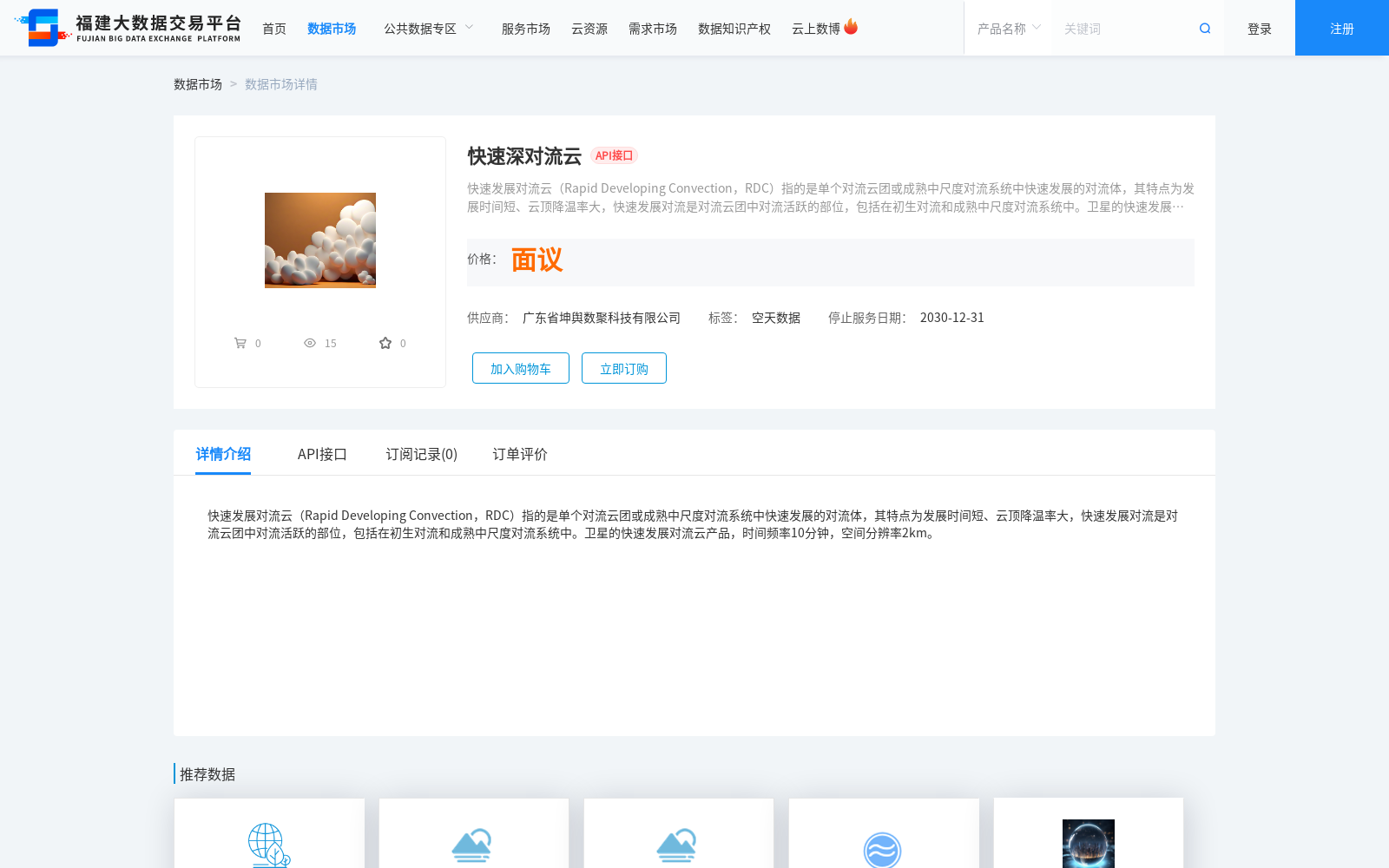
Task: Click the eye view count icon
Action: 310,343
